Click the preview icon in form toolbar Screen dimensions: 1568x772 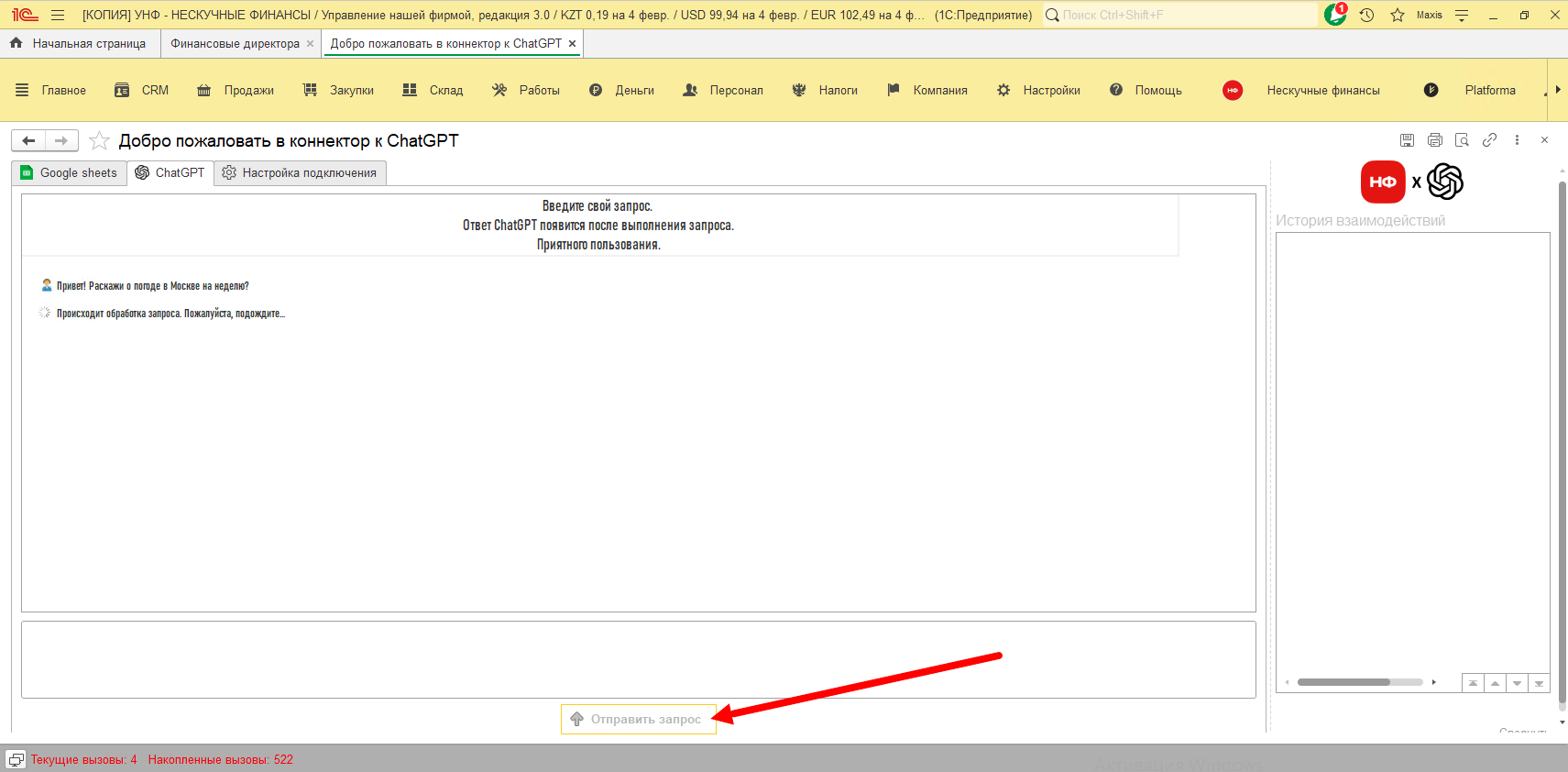(x=1462, y=140)
